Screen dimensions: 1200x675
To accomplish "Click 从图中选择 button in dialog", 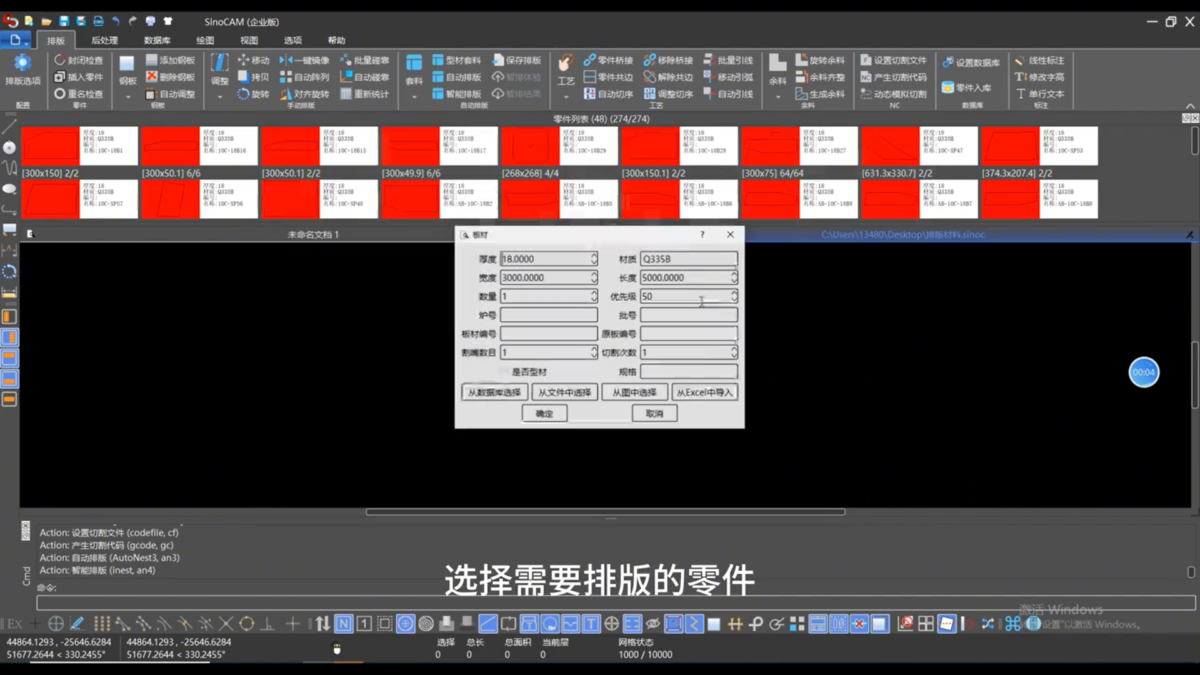I will [x=634, y=392].
